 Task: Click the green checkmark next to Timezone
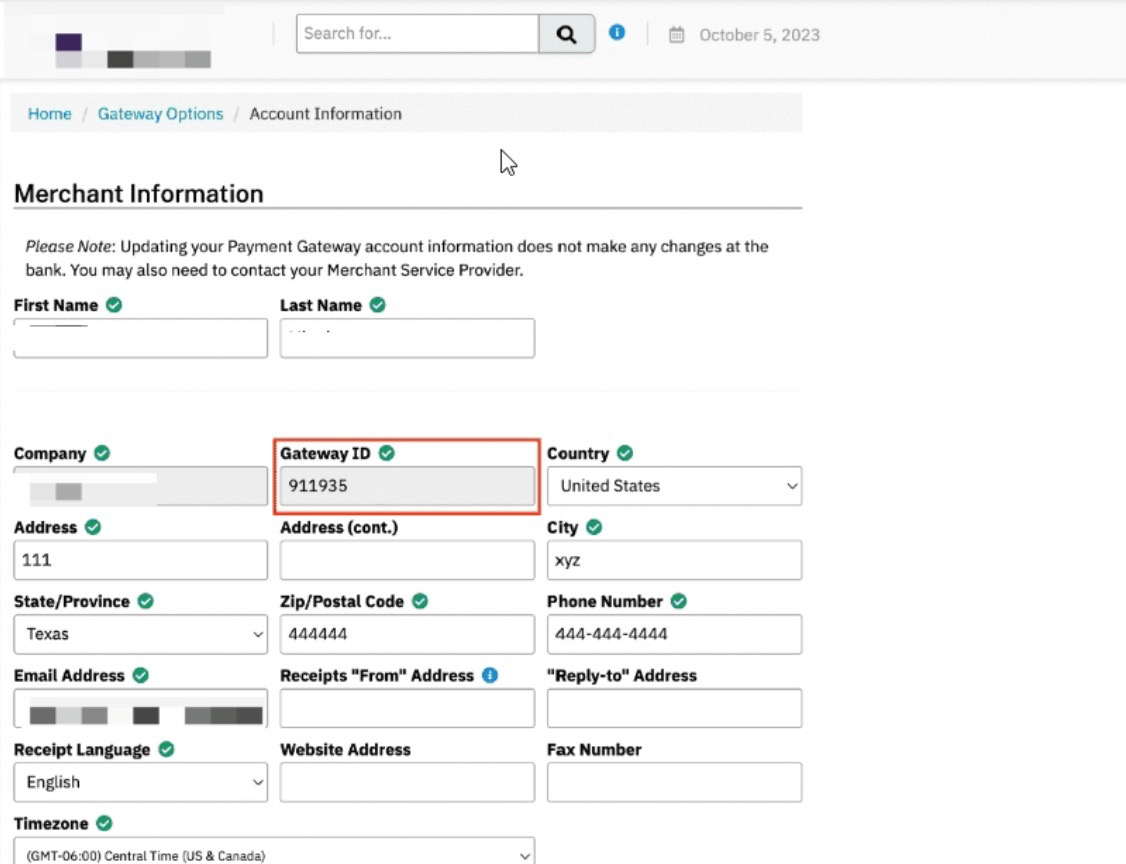(104, 824)
